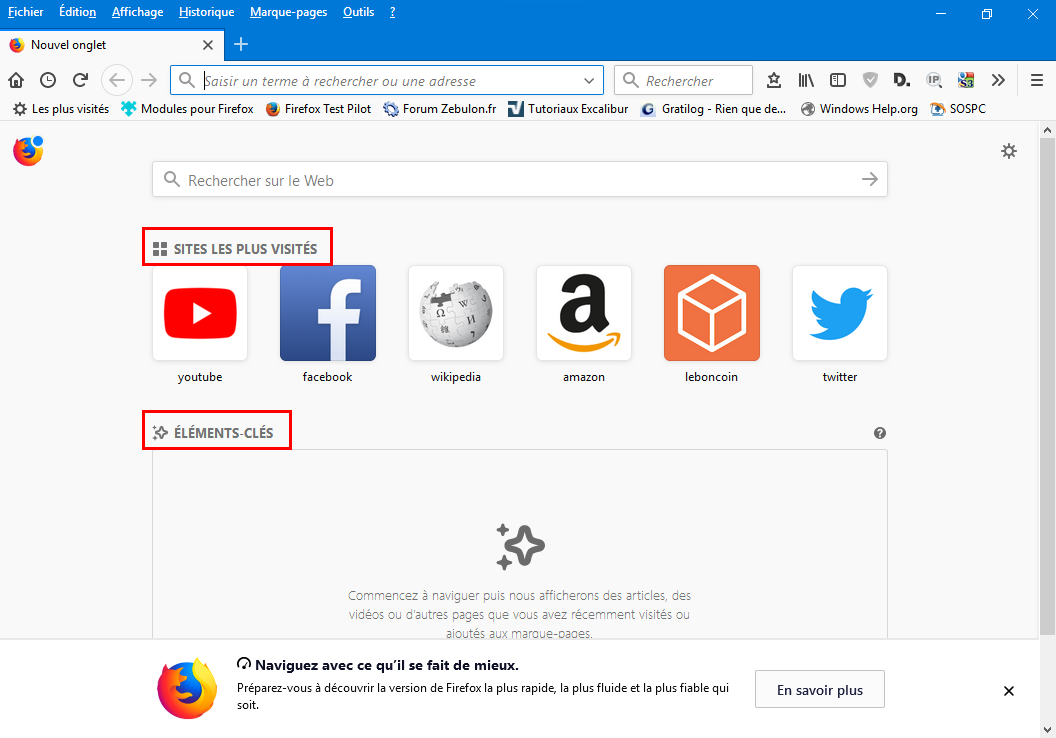Open Les plus visités bookmark folder
The image size is (1056, 738).
61,109
